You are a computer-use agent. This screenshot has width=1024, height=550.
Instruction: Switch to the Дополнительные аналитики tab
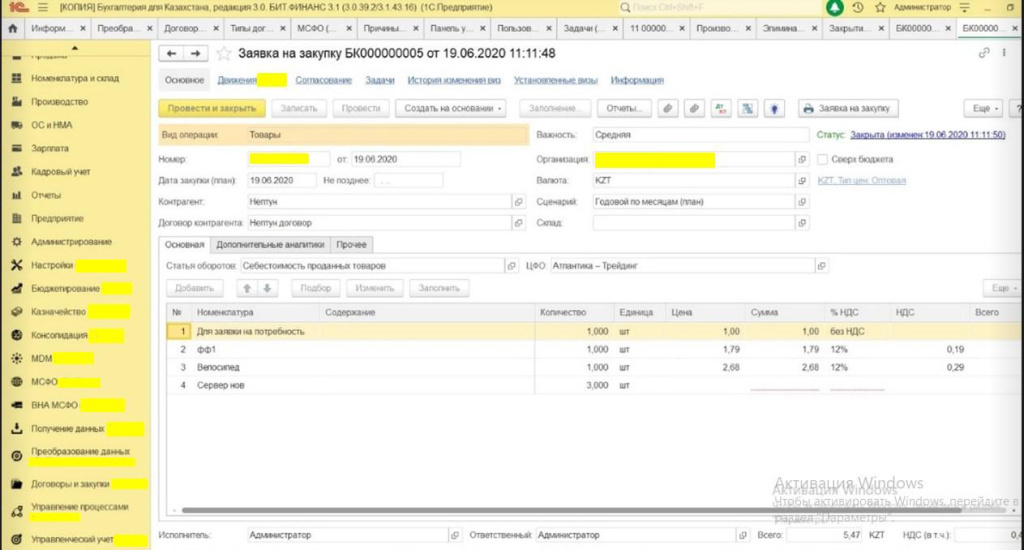coord(270,244)
